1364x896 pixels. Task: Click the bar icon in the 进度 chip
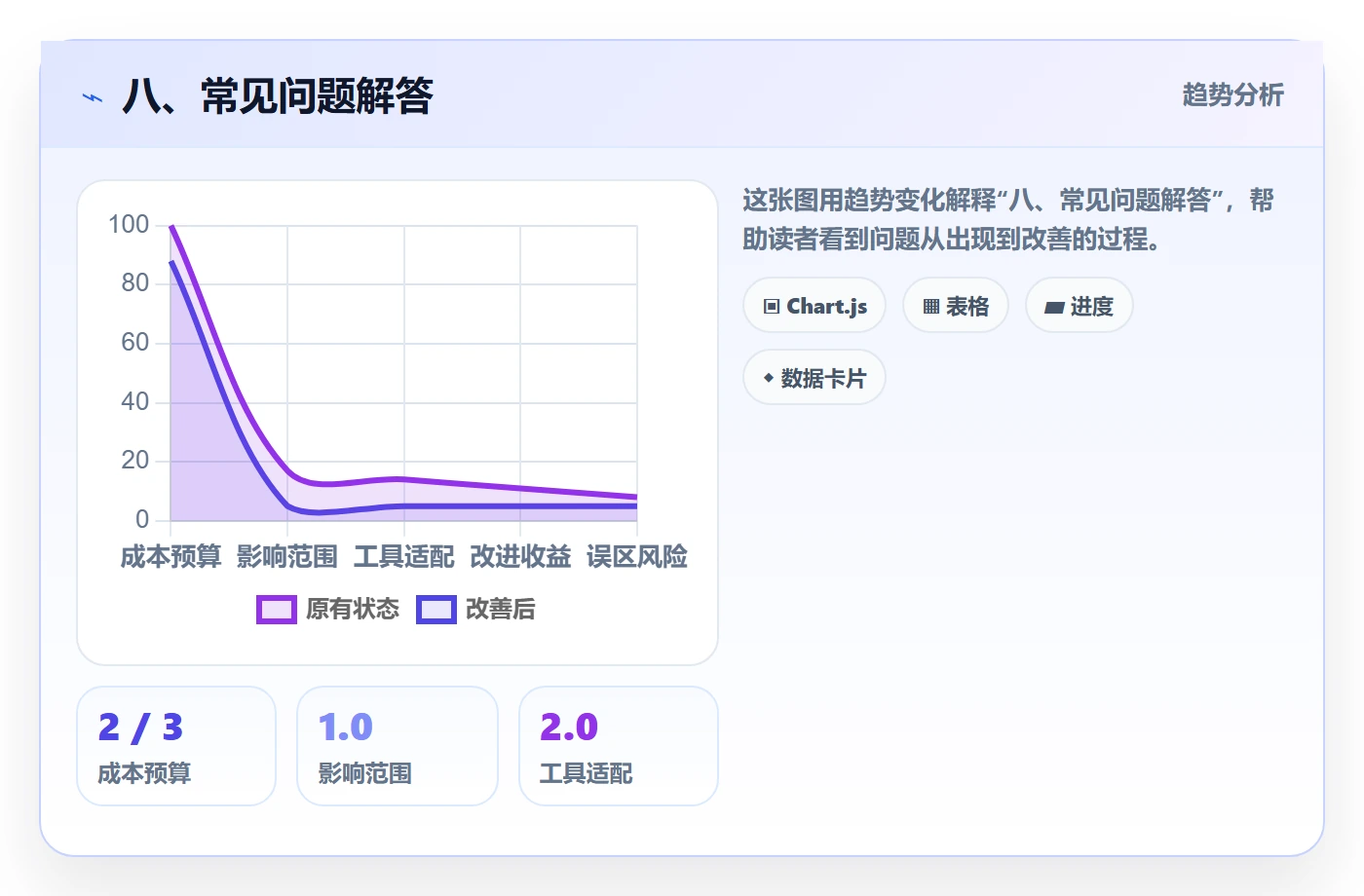point(1054,308)
